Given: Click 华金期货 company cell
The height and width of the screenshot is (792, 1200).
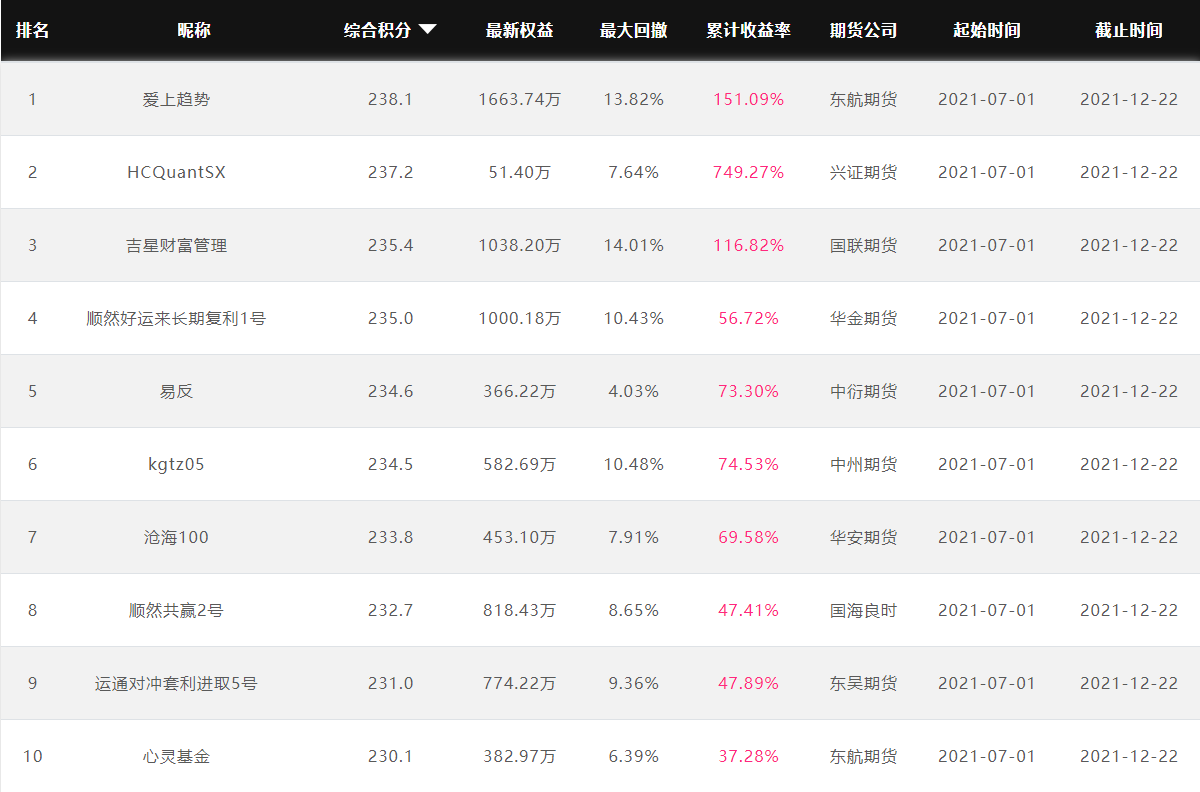Looking at the screenshot, I should click(863, 318).
